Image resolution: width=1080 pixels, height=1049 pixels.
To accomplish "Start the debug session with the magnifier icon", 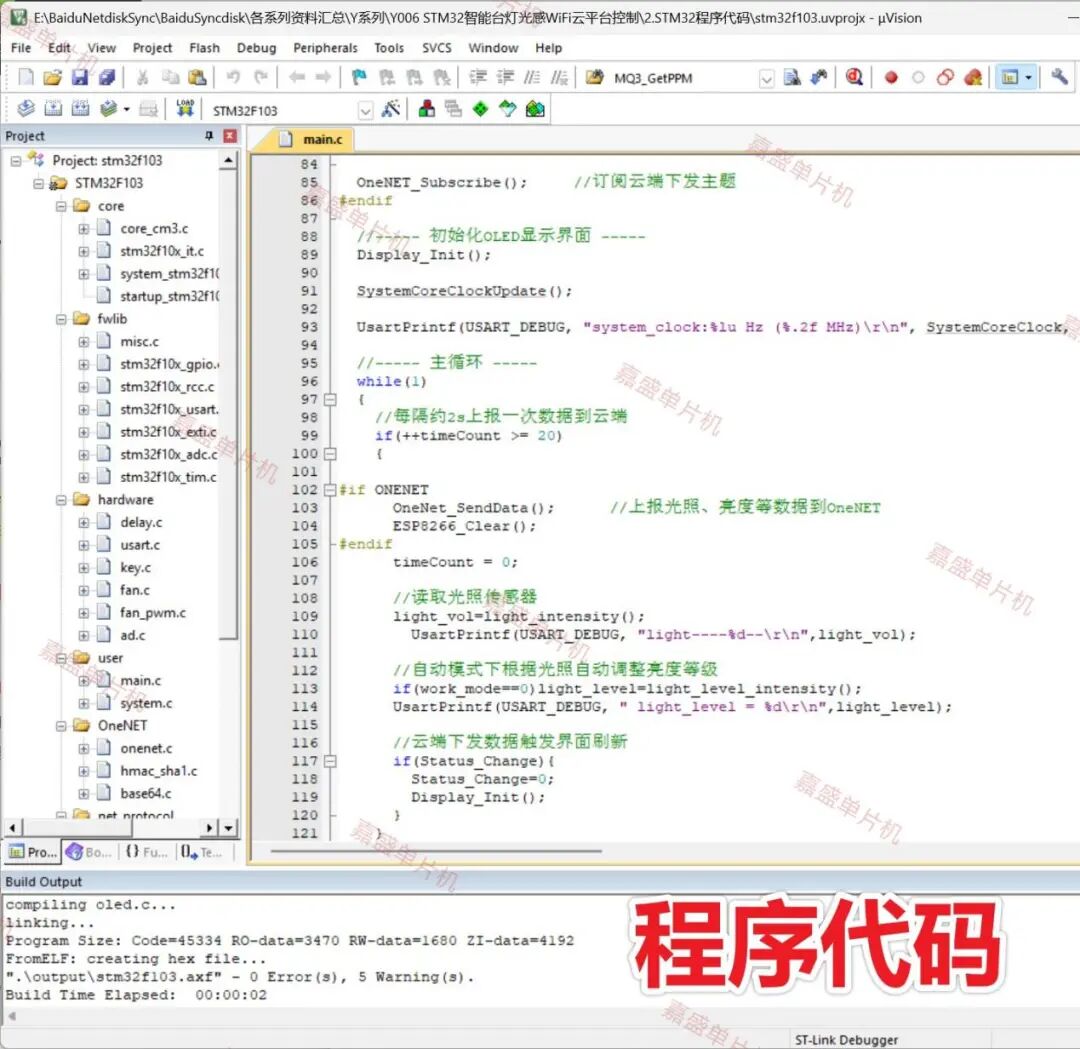I will tap(854, 77).
